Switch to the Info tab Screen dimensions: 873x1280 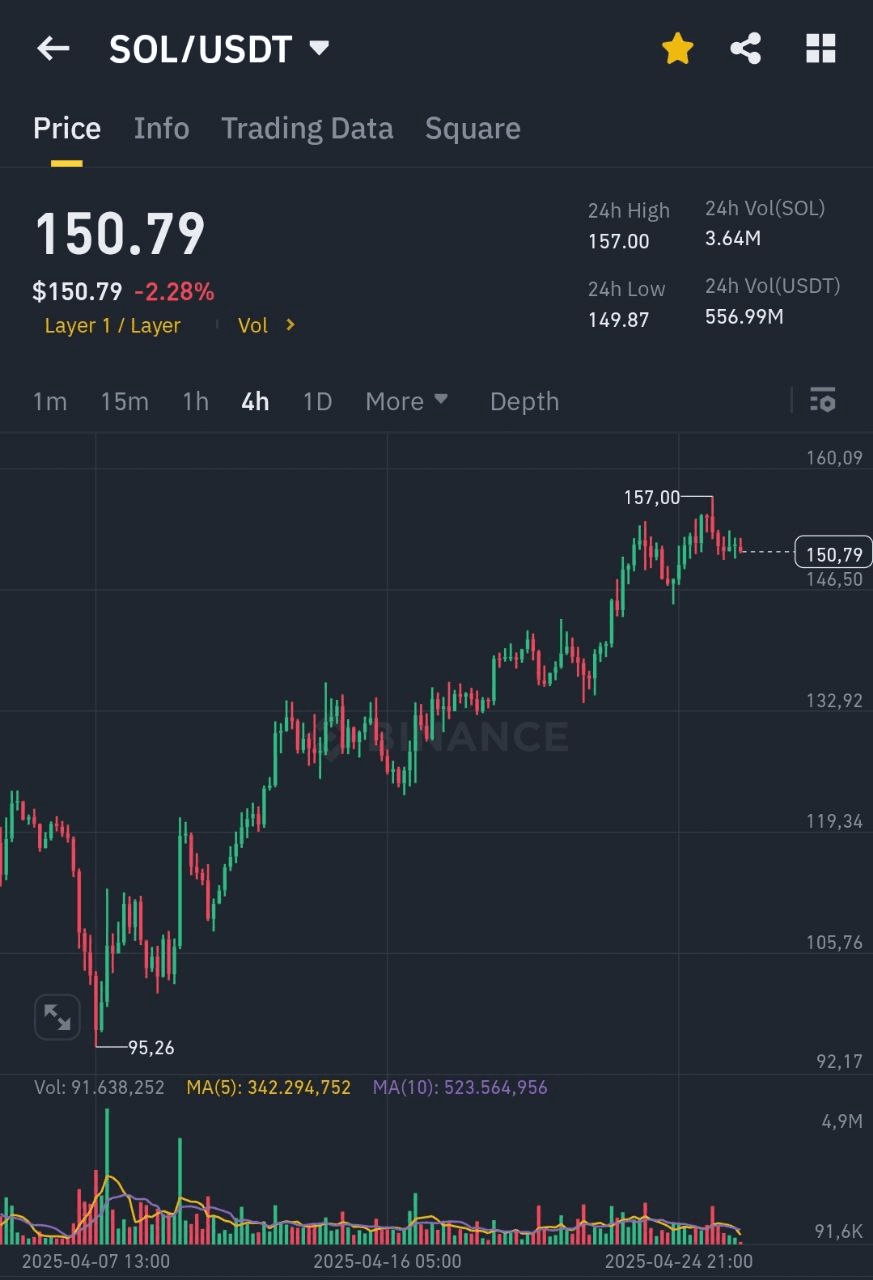pyautogui.click(x=161, y=128)
